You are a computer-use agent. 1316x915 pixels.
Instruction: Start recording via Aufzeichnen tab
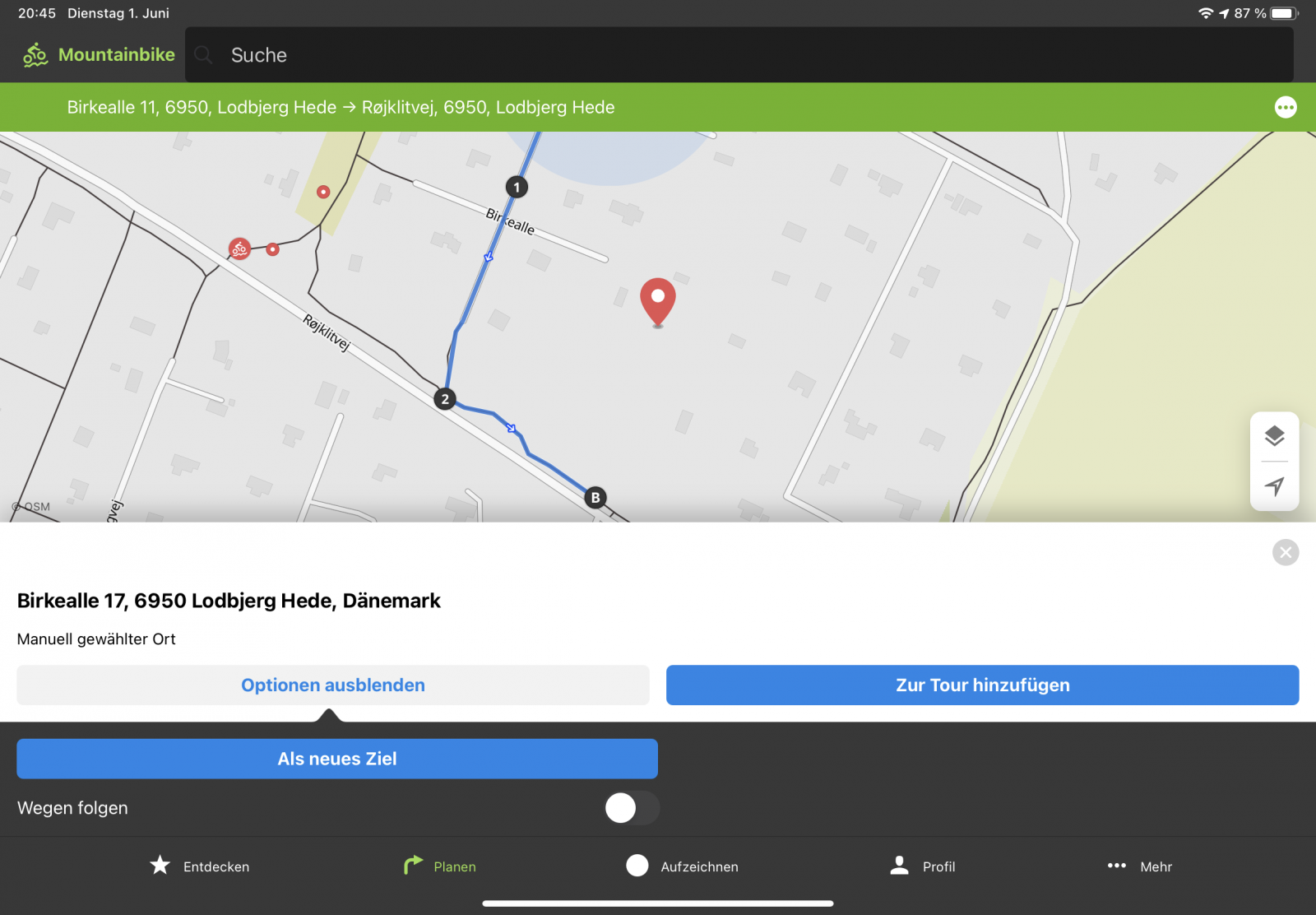[x=683, y=866]
